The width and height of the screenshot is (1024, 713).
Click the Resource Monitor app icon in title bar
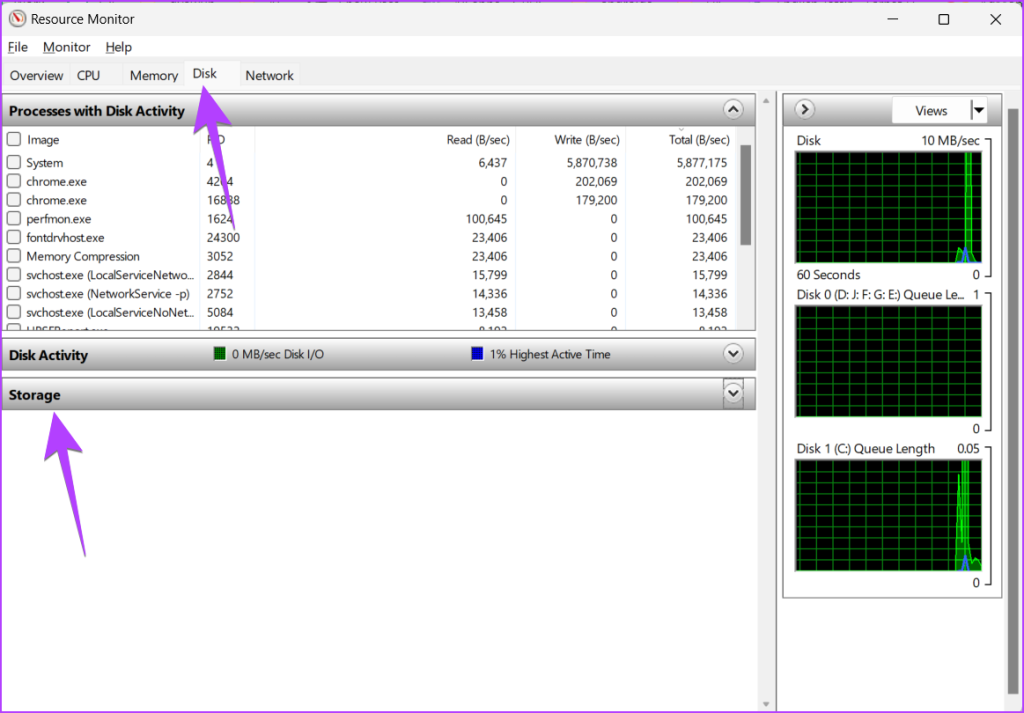pyautogui.click(x=17, y=19)
